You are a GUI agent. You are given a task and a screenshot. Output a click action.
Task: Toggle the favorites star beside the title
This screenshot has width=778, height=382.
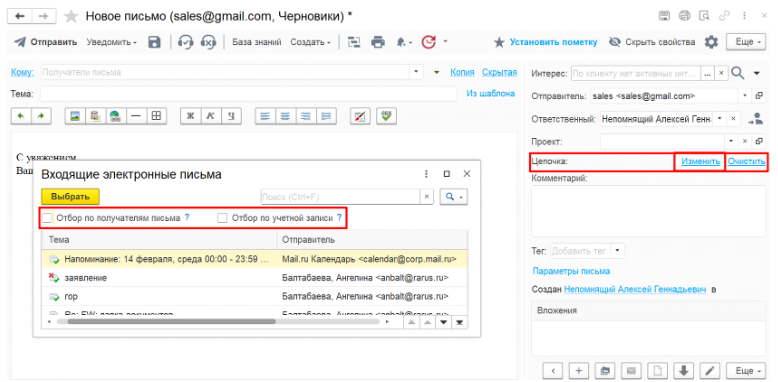point(72,16)
